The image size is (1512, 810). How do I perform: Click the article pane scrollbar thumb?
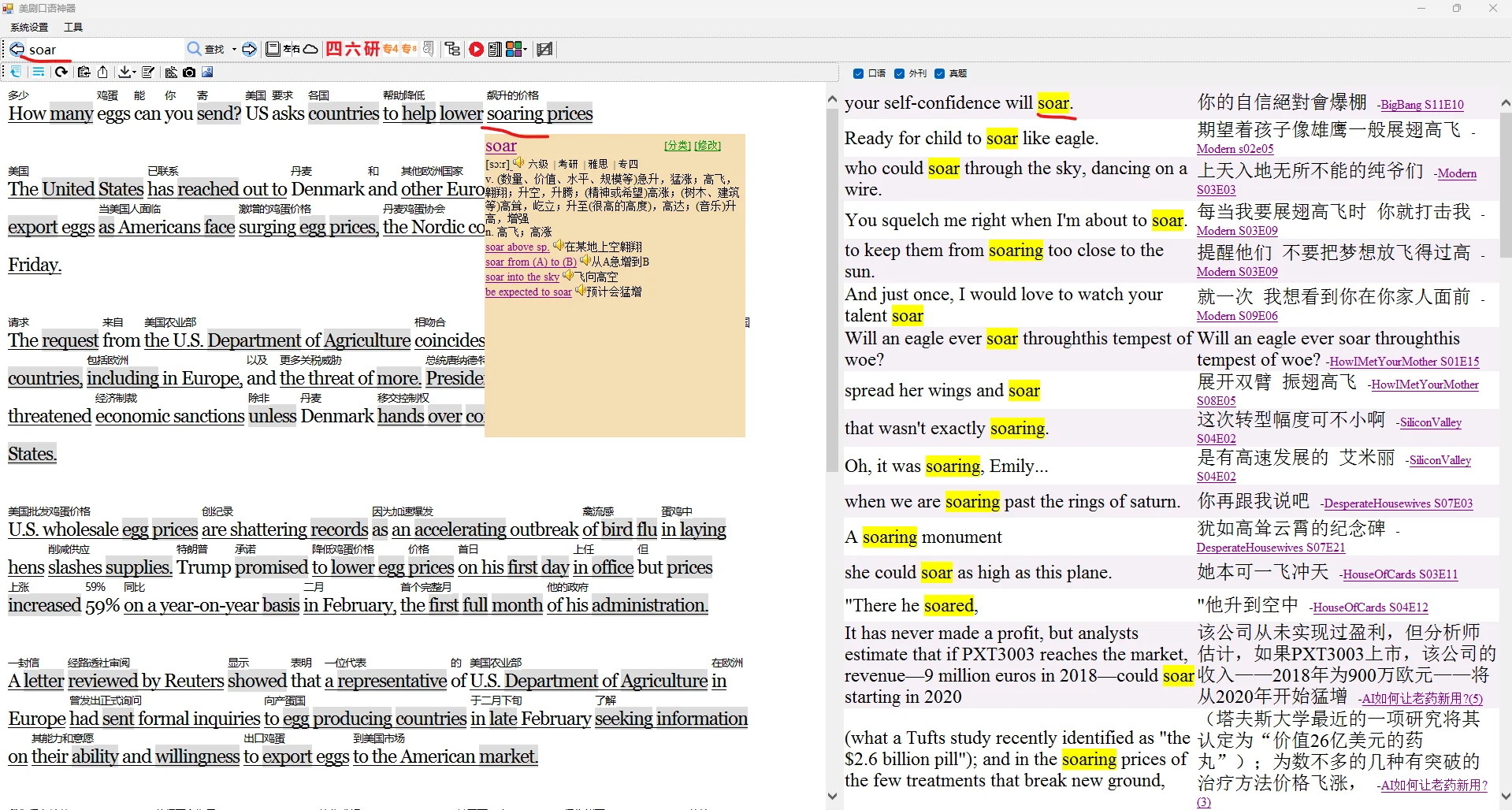[x=832, y=290]
